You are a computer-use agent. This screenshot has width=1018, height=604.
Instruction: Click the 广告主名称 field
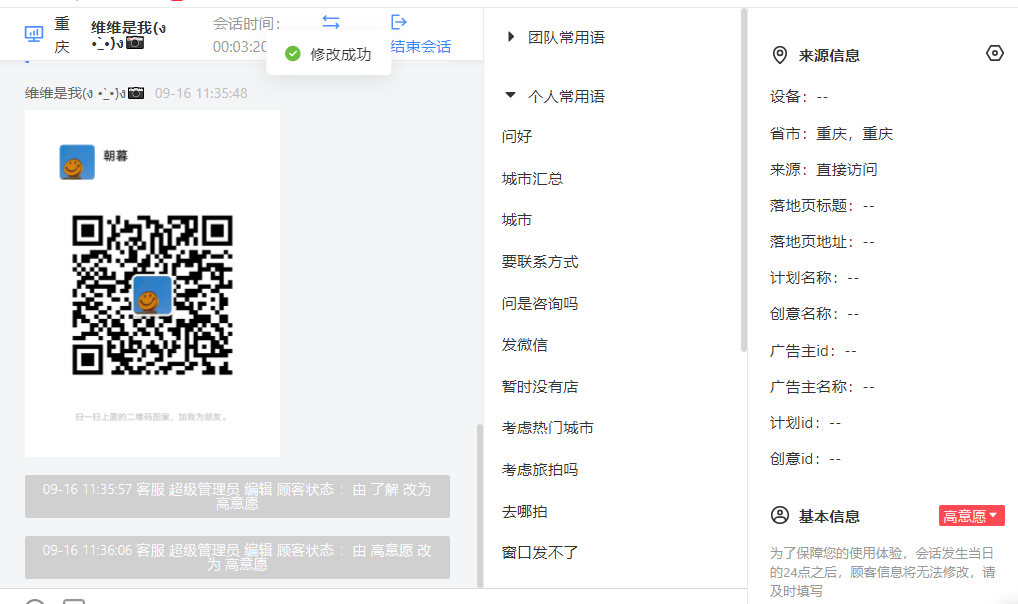click(822, 387)
